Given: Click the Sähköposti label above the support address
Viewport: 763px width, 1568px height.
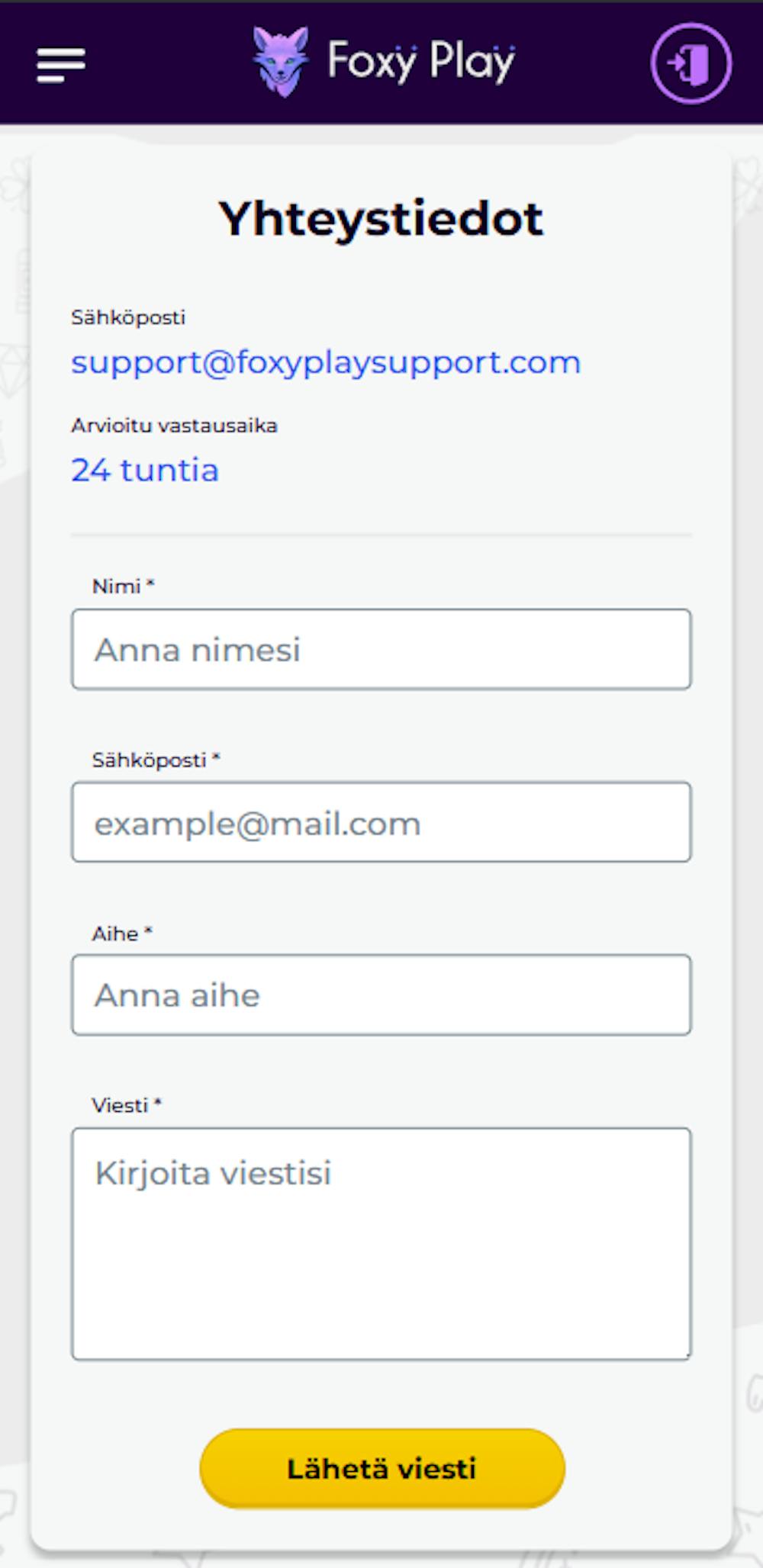Looking at the screenshot, I should click(128, 317).
